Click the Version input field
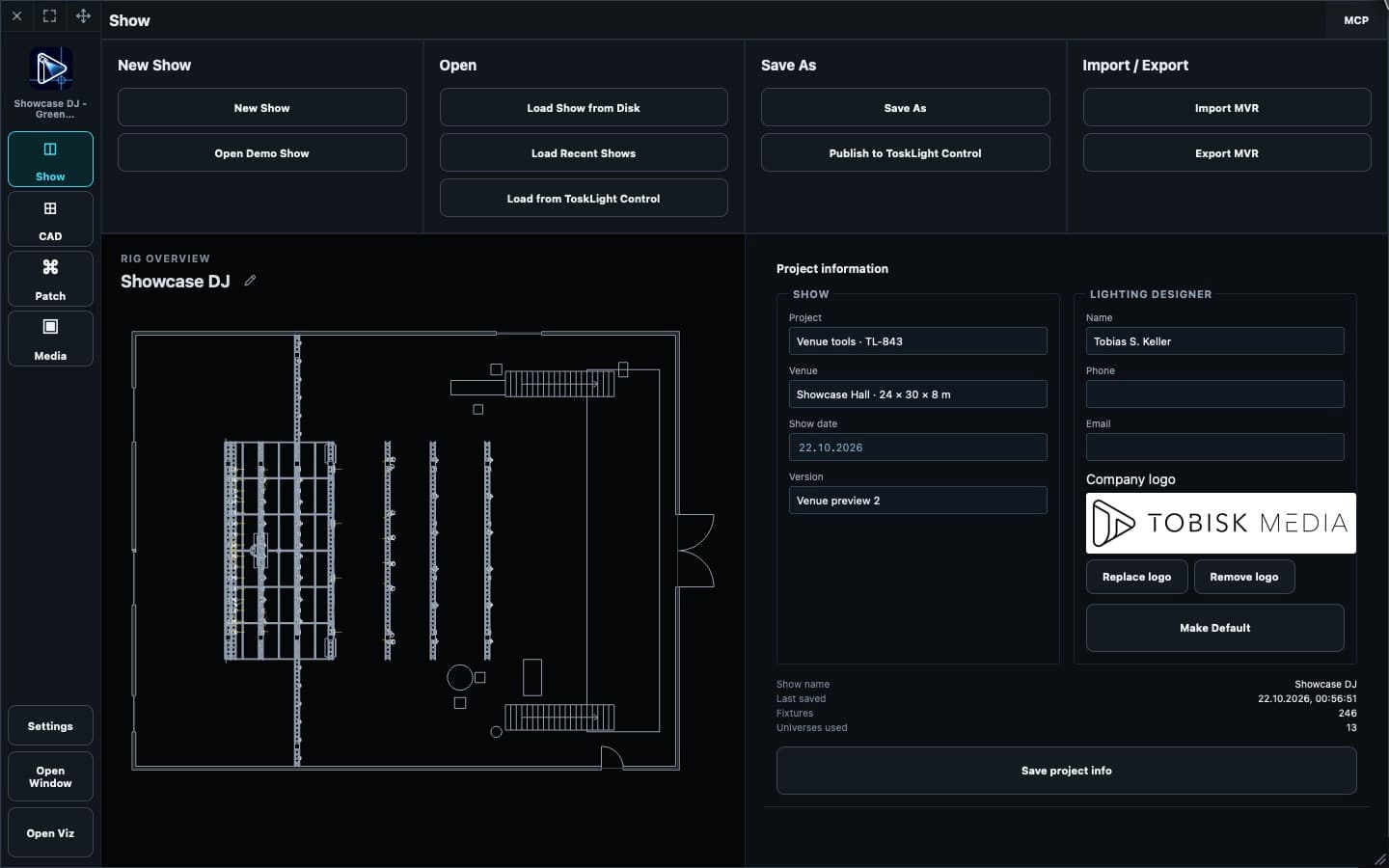This screenshot has width=1389, height=868. point(918,501)
